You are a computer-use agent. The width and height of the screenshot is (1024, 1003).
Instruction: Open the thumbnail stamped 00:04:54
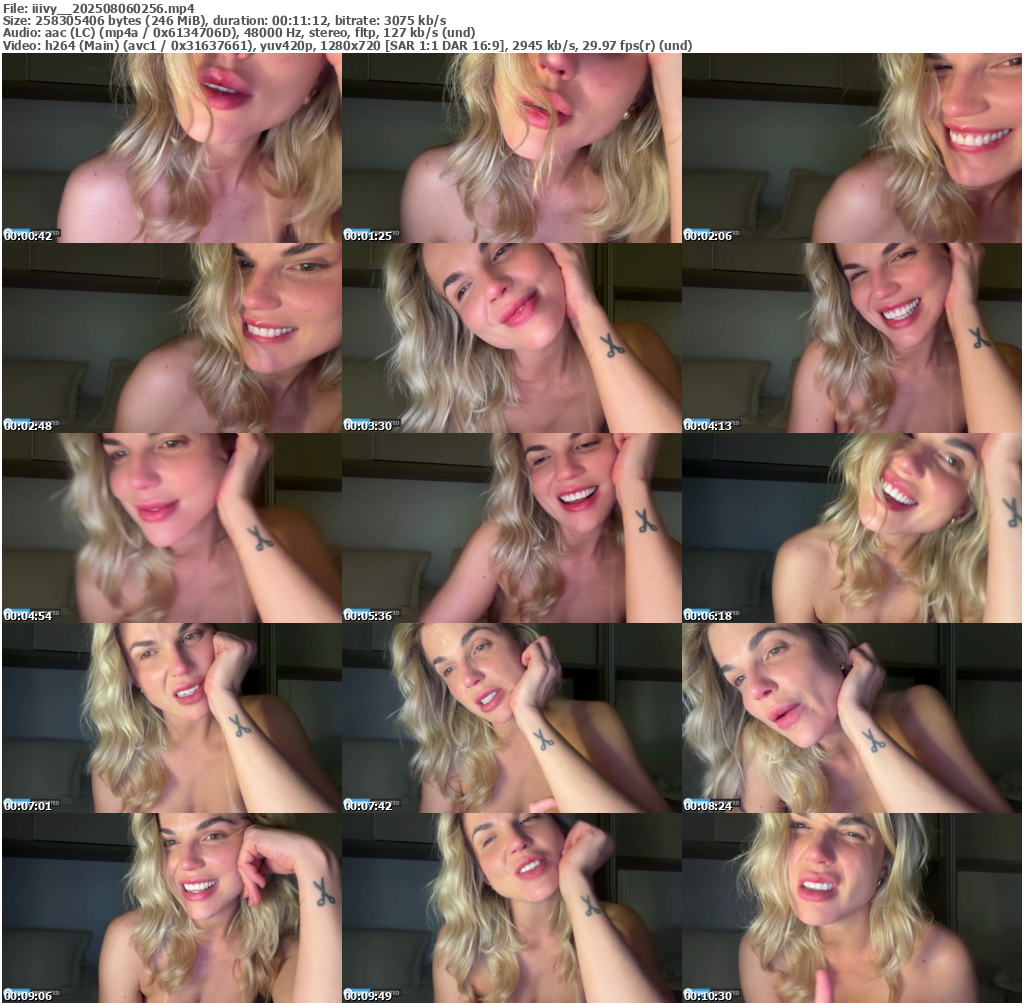172,528
